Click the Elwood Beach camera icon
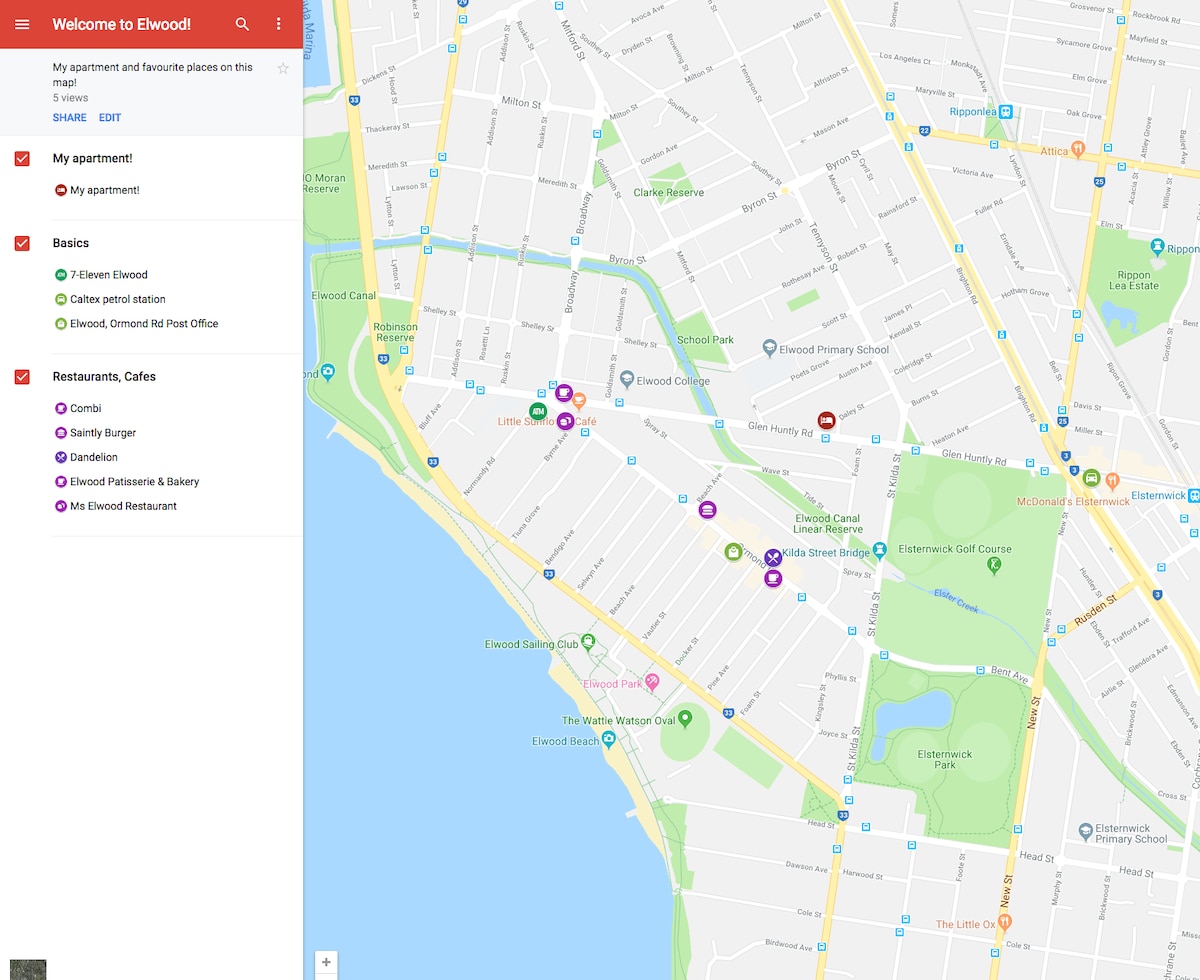 pyautogui.click(x=608, y=740)
